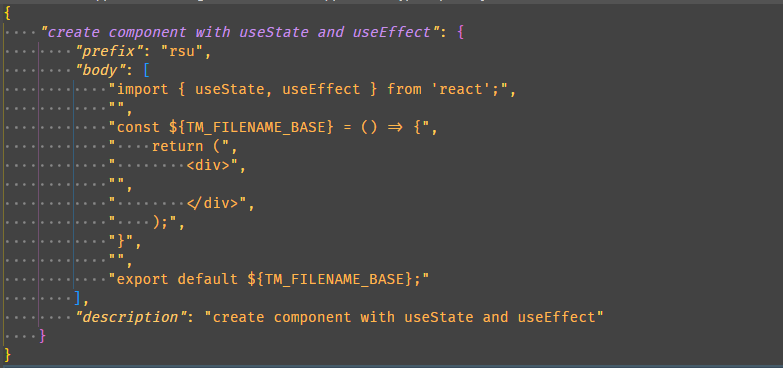Click the pink opening brace after the snippet title
Screen dimensions: 783x368
point(460,33)
